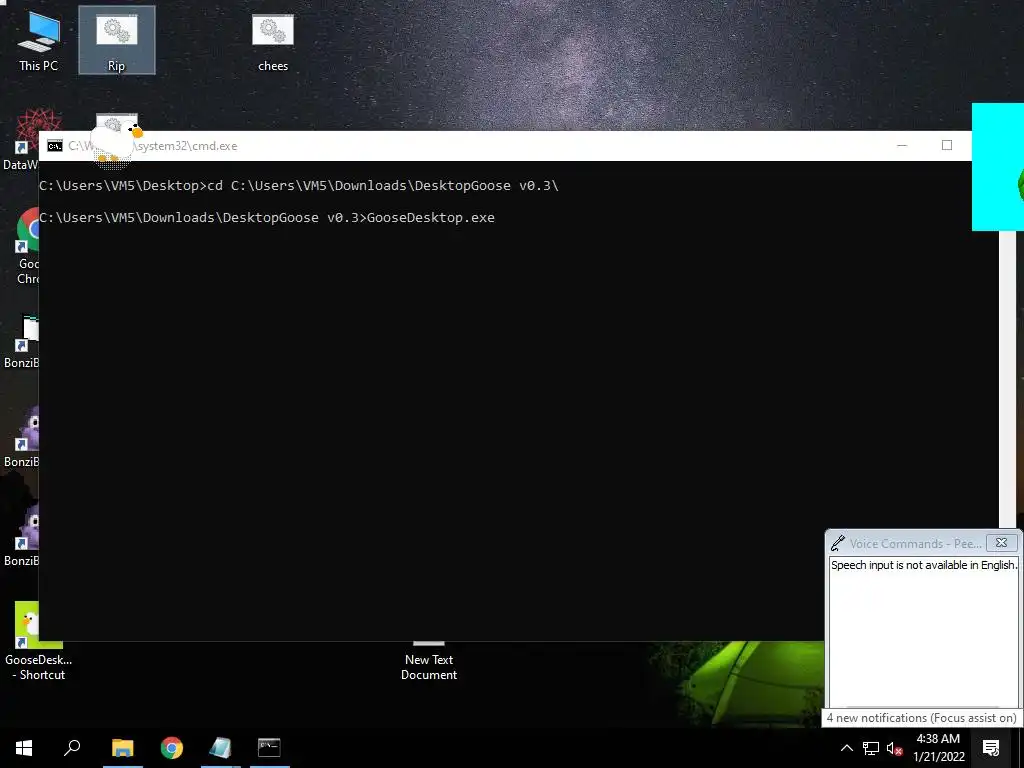This screenshot has height=768, width=1024.
Task: Open the taskbar clock and date
Action: [x=938, y=748]
